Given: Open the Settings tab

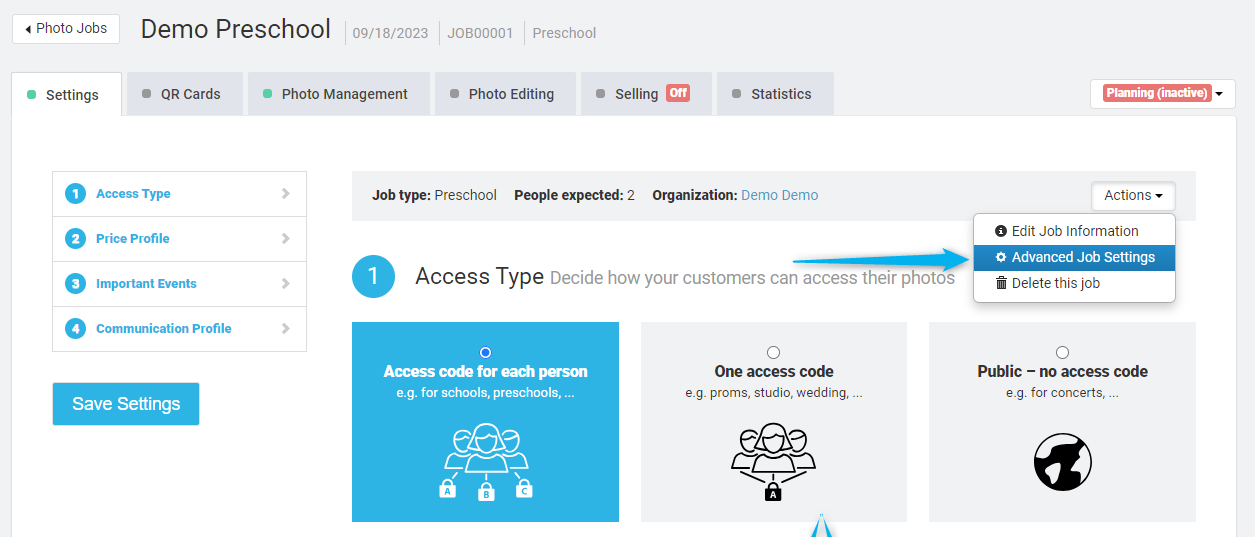Looking at the screenshot, I should click(66, 95).
